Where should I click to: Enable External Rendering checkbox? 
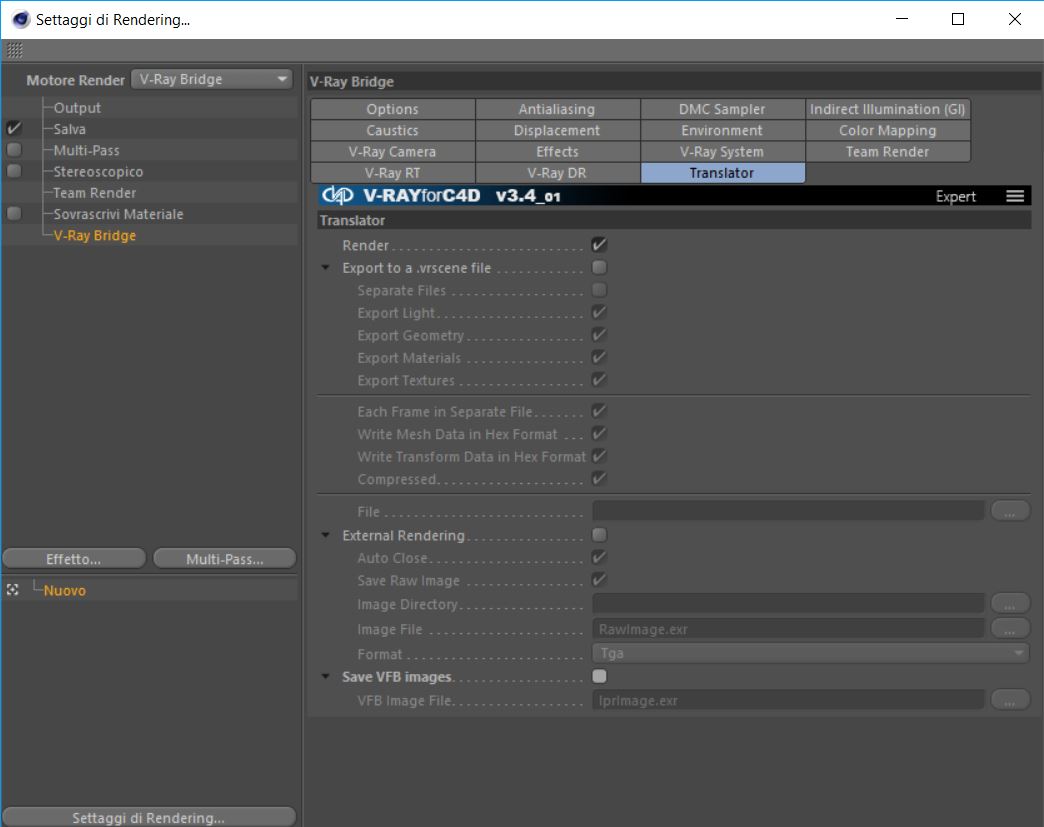coord(599,535)
